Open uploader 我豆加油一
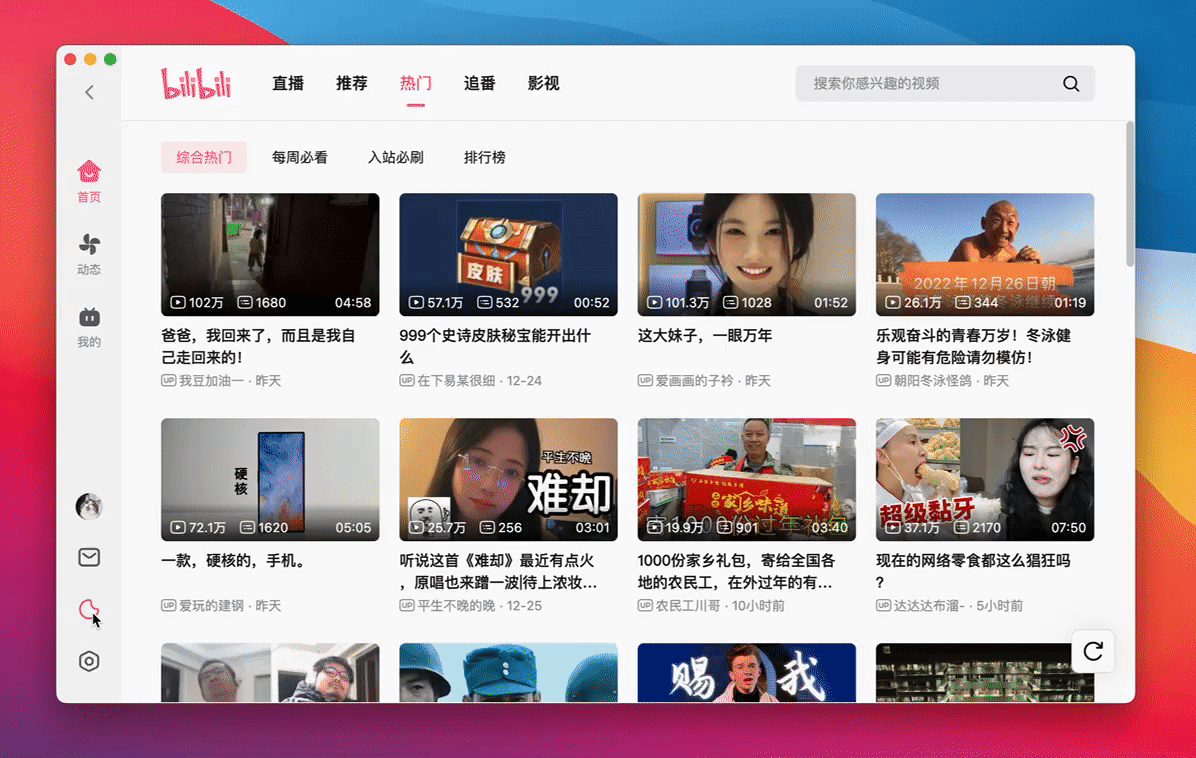The image size is (1196, 758). pyautogui.click(x=211, y=381)
